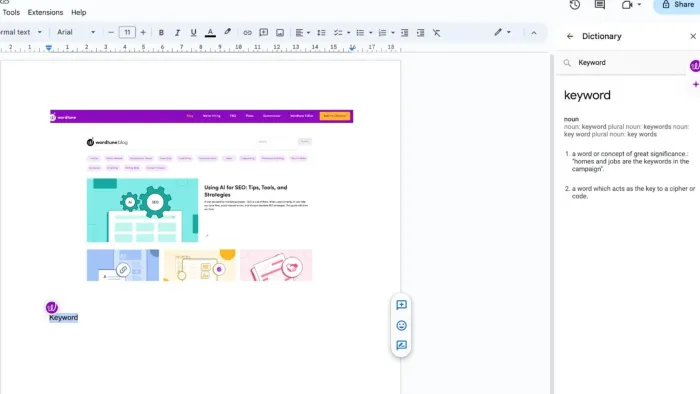Click the emoji reaction icon beside the page
Viewport: 700px width, 394px height.
401,325
